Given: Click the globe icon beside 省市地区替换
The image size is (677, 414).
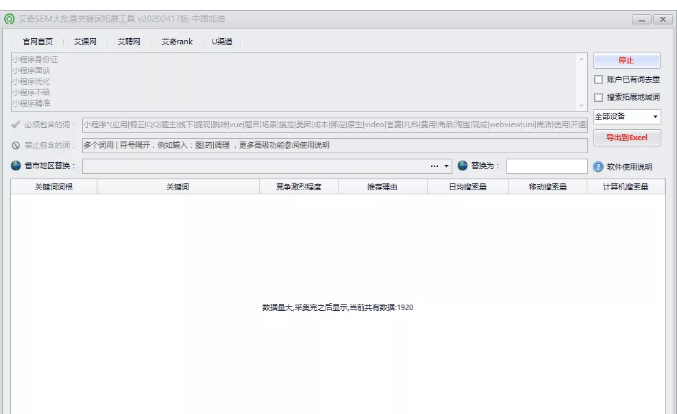Looking at the screenshot, I should 16,165.
